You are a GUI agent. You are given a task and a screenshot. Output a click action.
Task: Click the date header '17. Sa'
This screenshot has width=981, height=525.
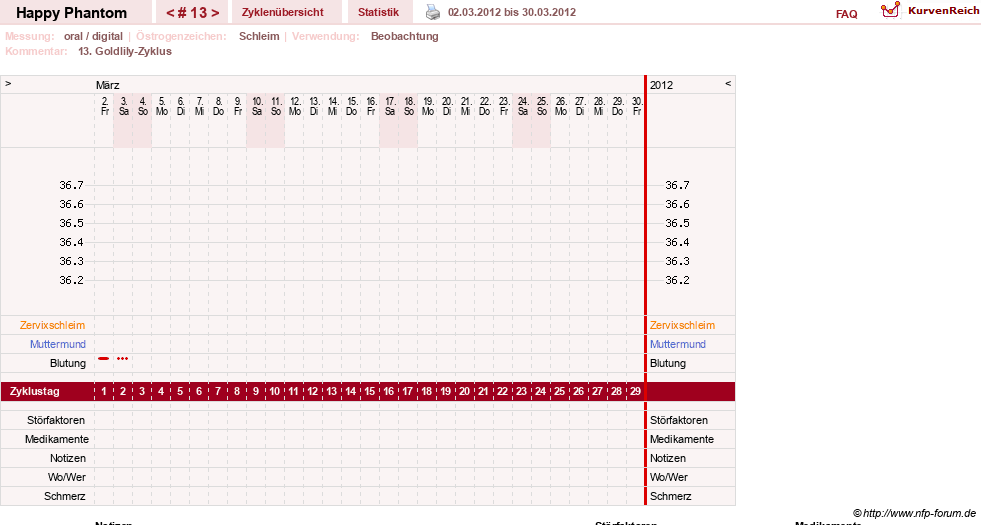click(390, 106)
